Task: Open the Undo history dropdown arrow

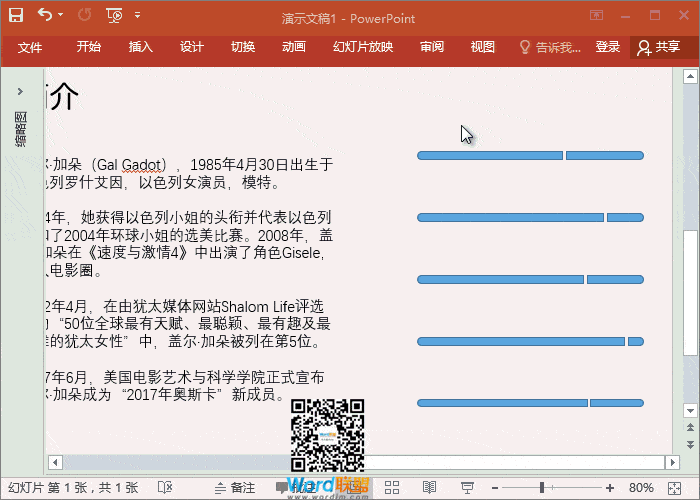Action: point(61,15)
